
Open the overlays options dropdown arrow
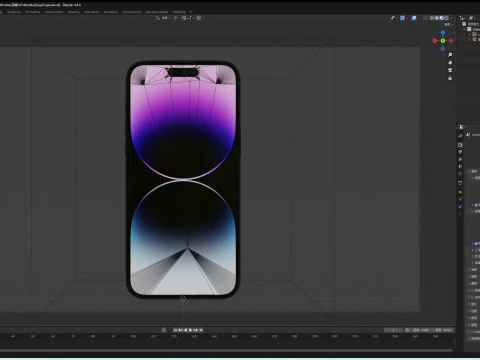click(419, 18)
